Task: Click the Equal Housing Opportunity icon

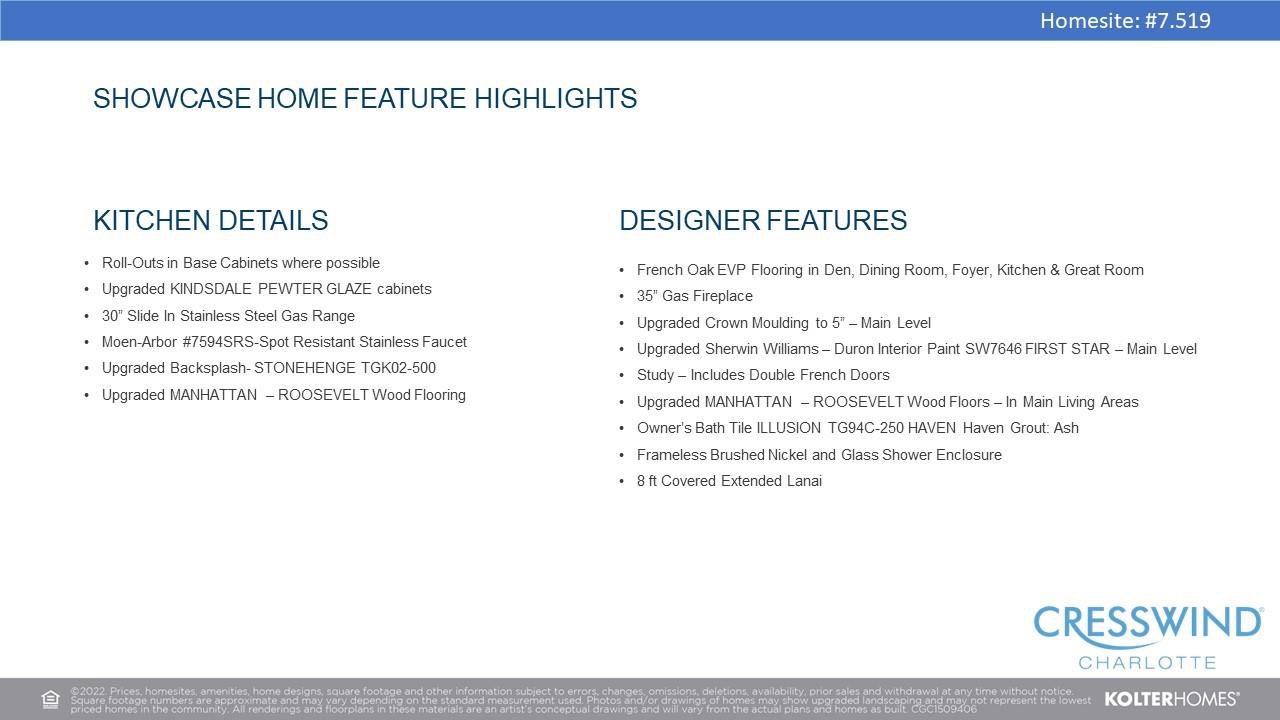Action: [50, 699]
